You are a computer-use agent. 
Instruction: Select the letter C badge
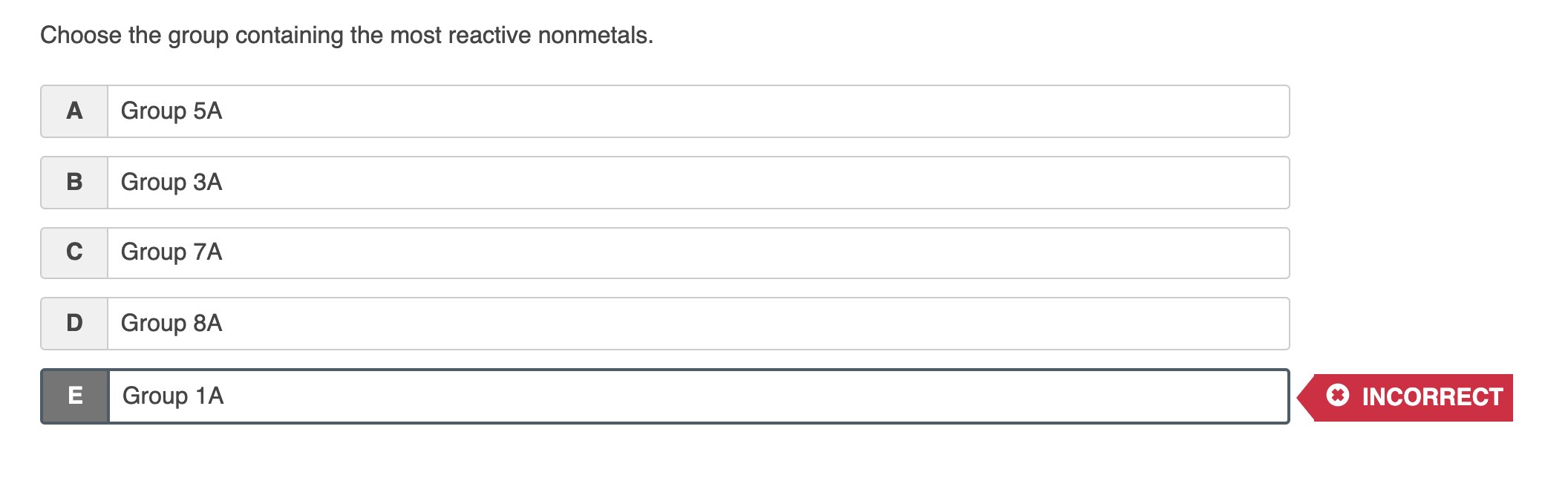point(73,252)
